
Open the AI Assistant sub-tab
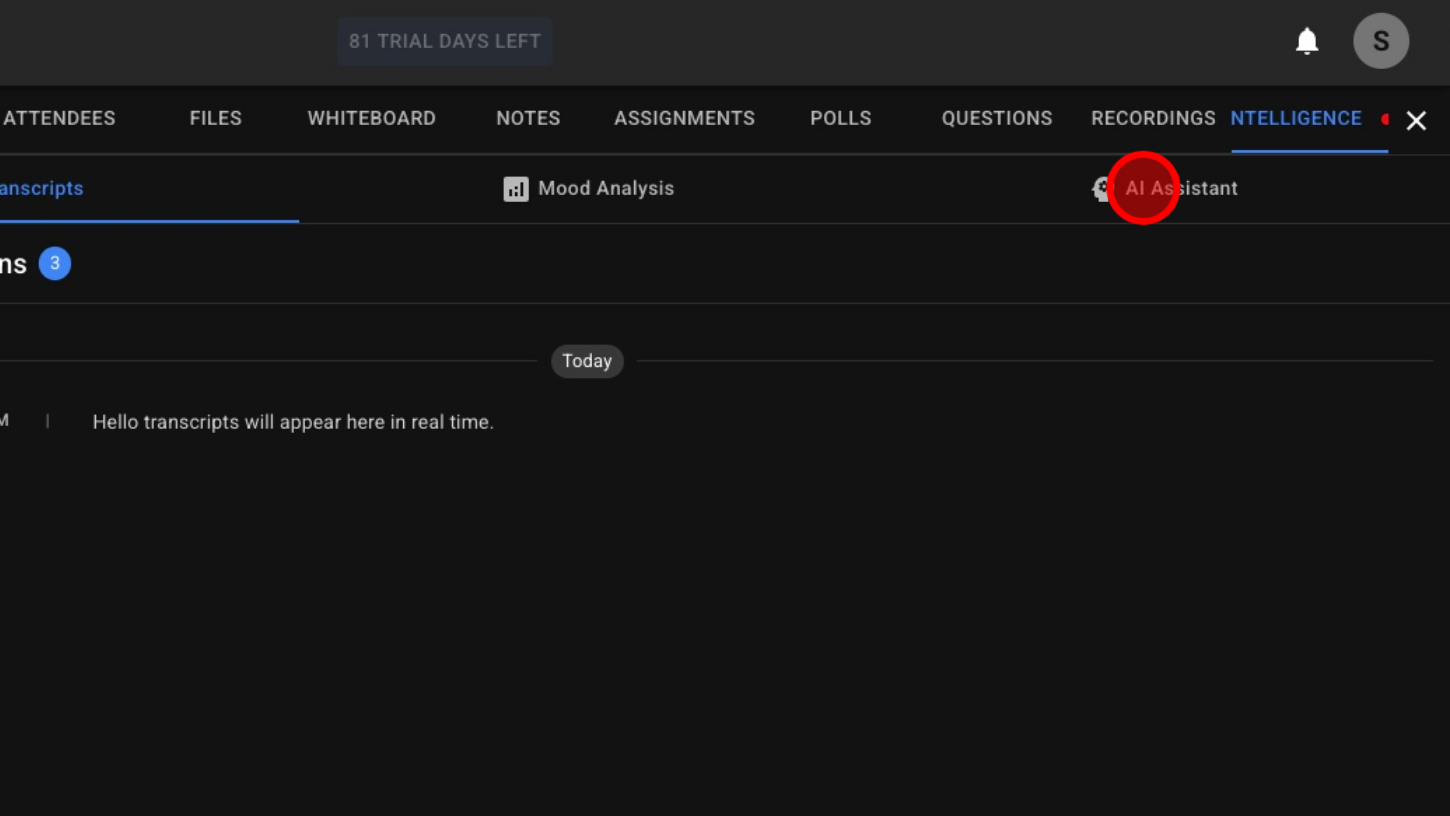coord(1180,188)
